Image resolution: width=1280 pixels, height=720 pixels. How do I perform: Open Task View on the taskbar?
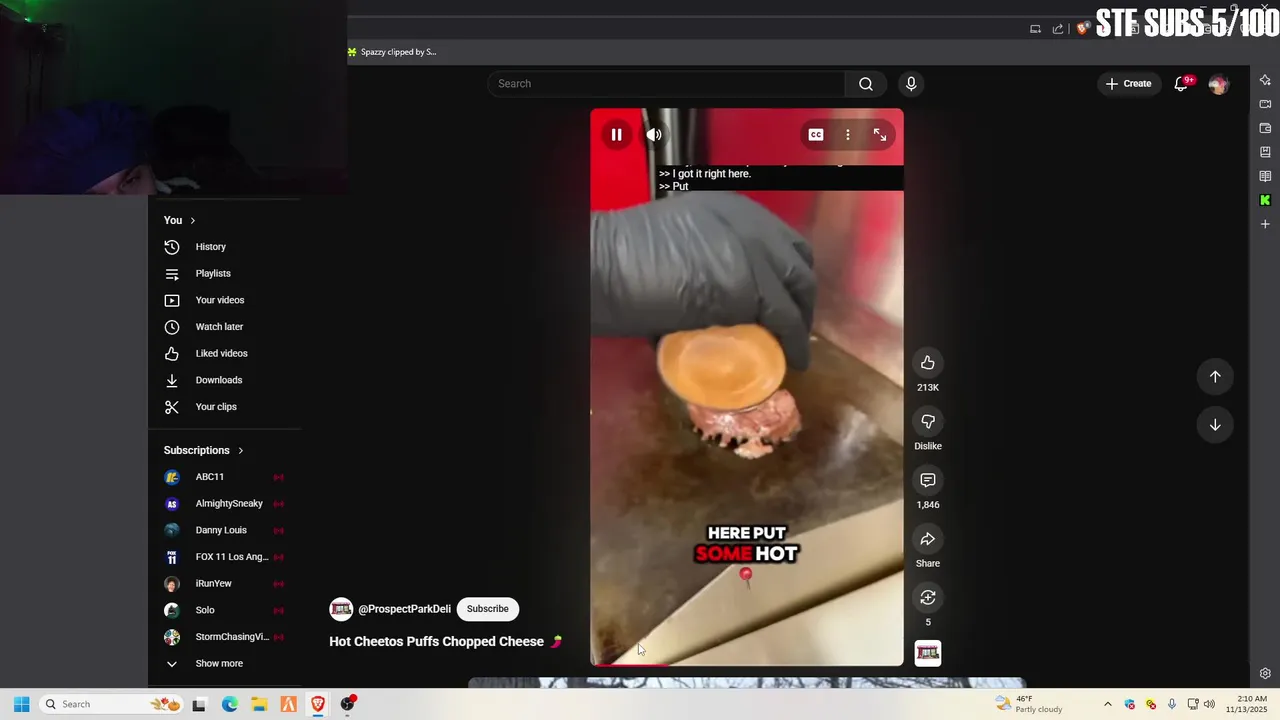point(199,704)
